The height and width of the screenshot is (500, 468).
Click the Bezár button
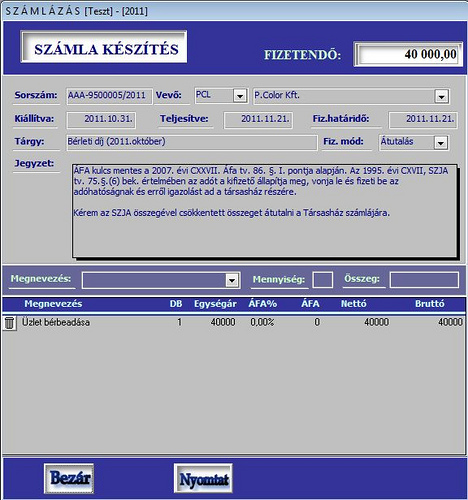point(69,478)
